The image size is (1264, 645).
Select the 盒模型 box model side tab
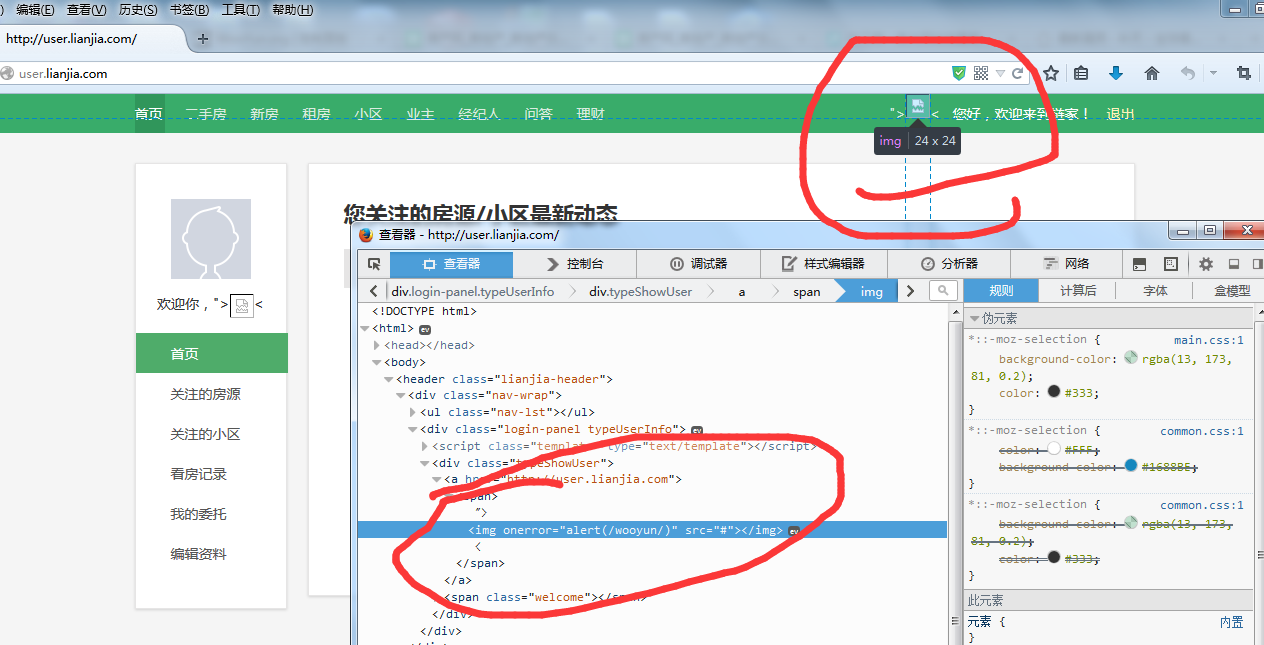click(x=1231, y=291)
